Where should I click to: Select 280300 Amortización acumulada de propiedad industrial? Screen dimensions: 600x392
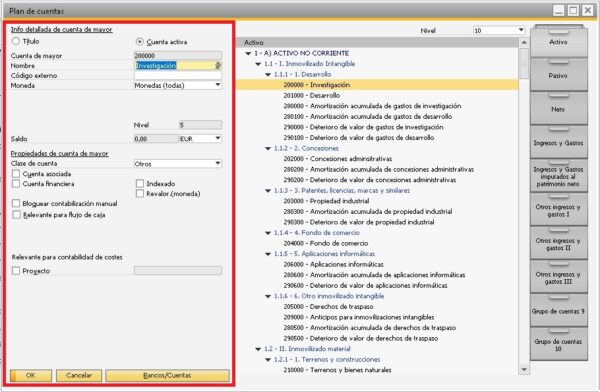pos(368,211)
